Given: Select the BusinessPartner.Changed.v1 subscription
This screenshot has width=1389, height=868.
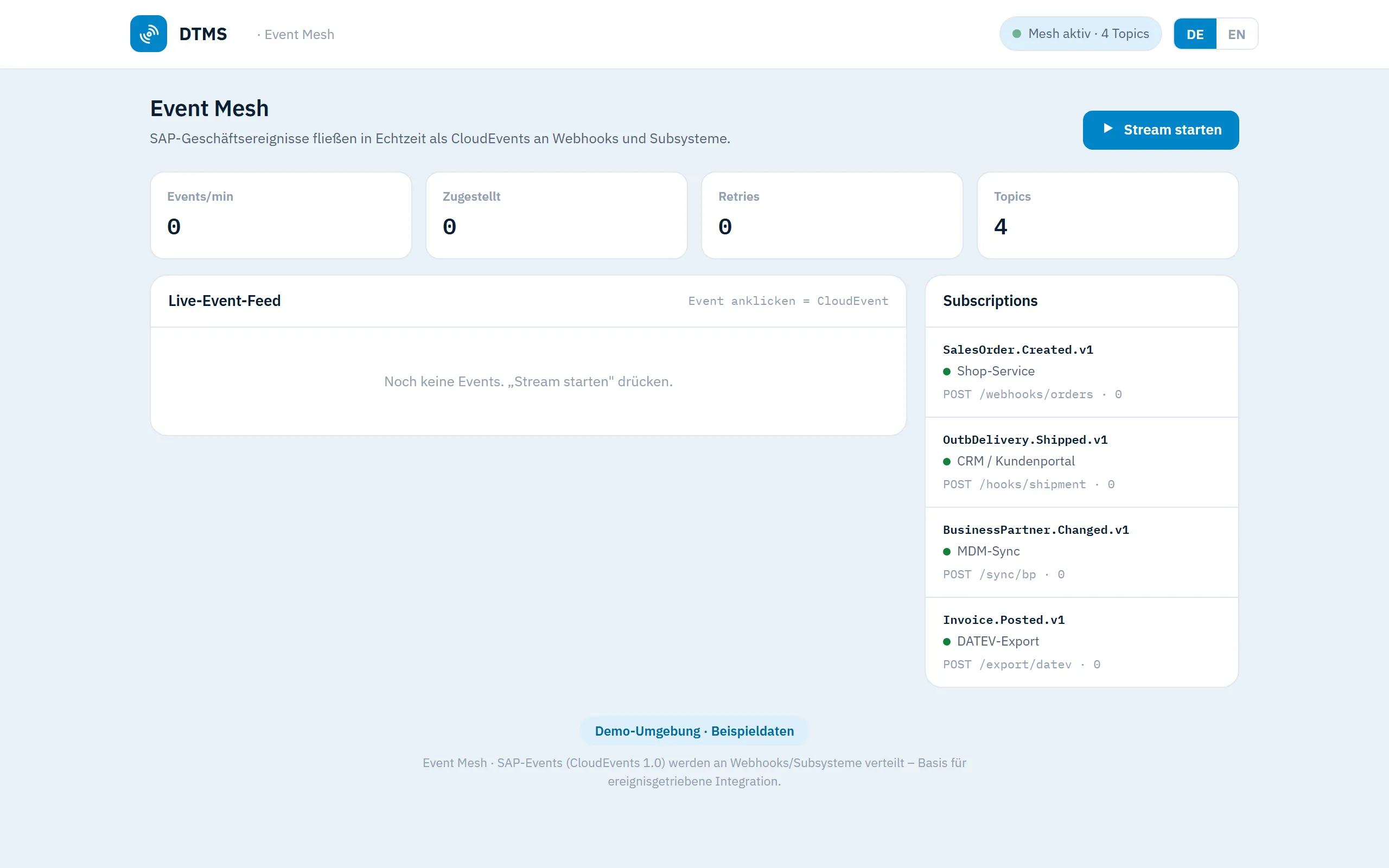Looking at the screenshot, I should [1082, 552].
